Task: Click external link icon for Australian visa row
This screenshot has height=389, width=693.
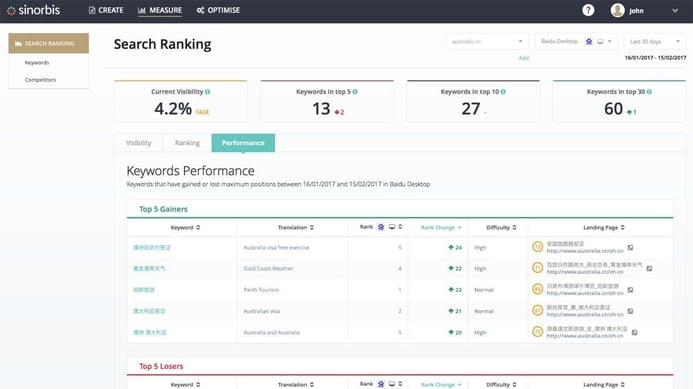Action: pyautogui.click(x=631, y=311)
